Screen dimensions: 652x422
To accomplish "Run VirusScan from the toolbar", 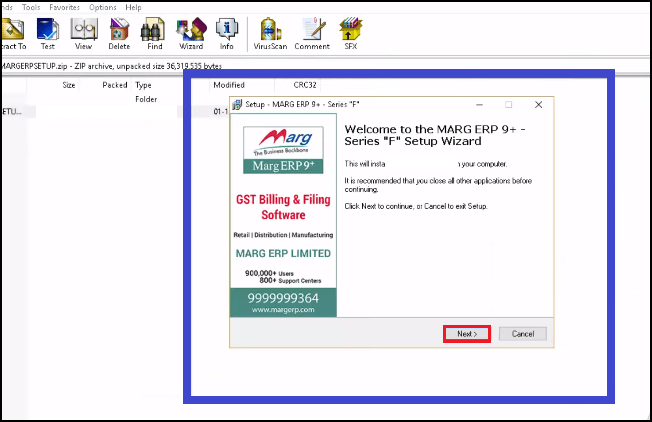I will coord(270,34).
